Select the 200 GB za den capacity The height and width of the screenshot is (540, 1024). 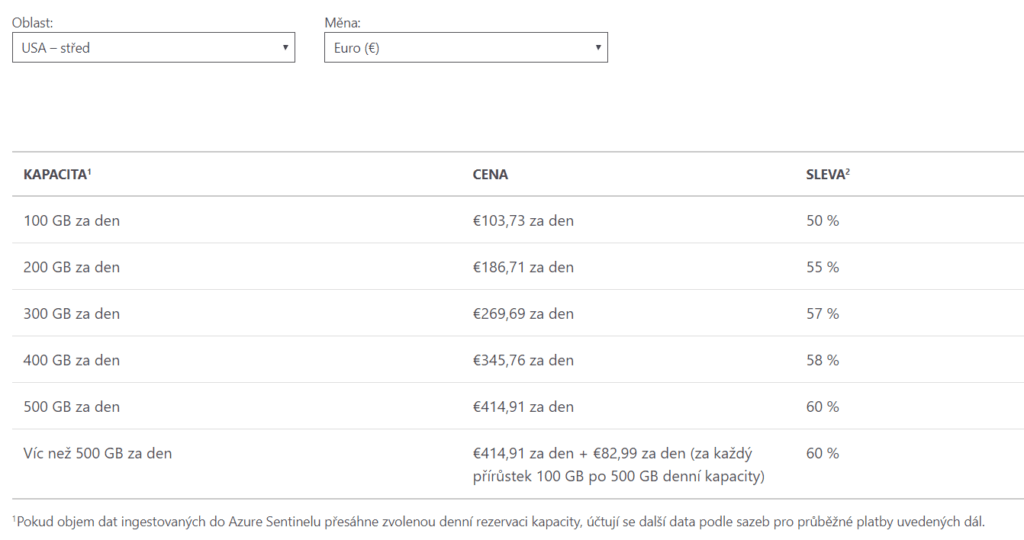click(x=71, y=267)
